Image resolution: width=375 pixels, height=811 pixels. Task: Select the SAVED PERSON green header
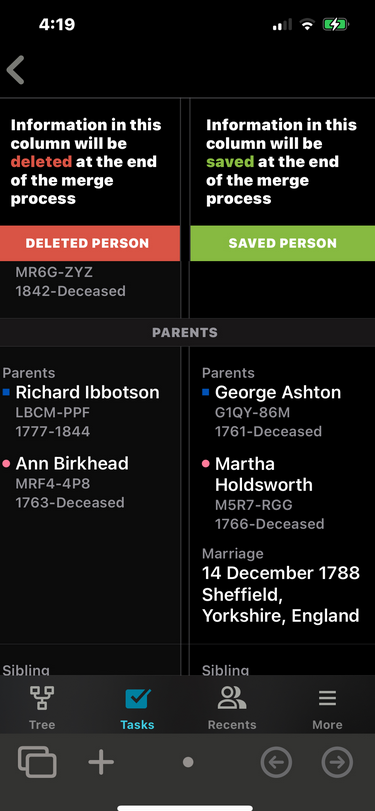[282, 243]
